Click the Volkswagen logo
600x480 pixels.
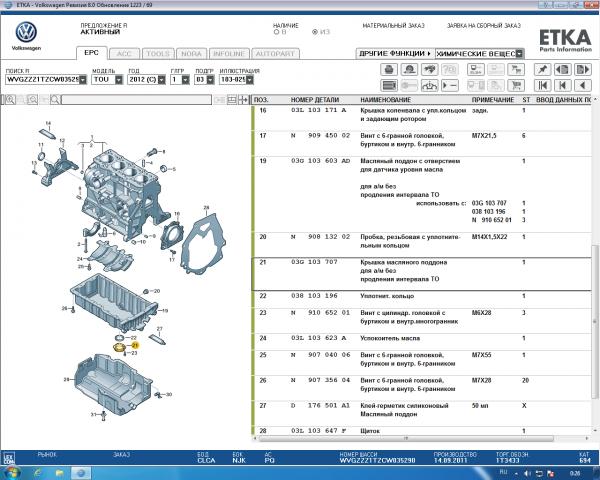point(26,32)
